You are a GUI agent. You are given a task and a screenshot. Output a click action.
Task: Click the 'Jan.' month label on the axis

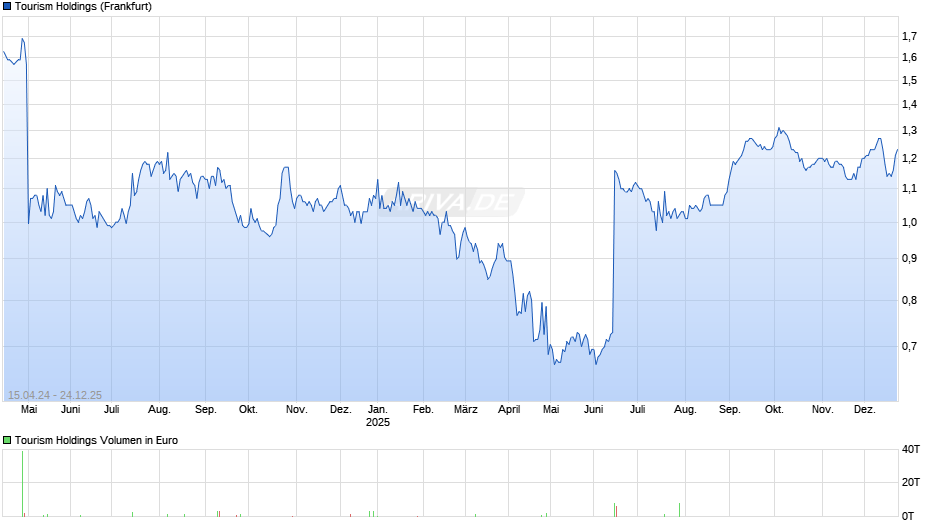tap(378, 410)
